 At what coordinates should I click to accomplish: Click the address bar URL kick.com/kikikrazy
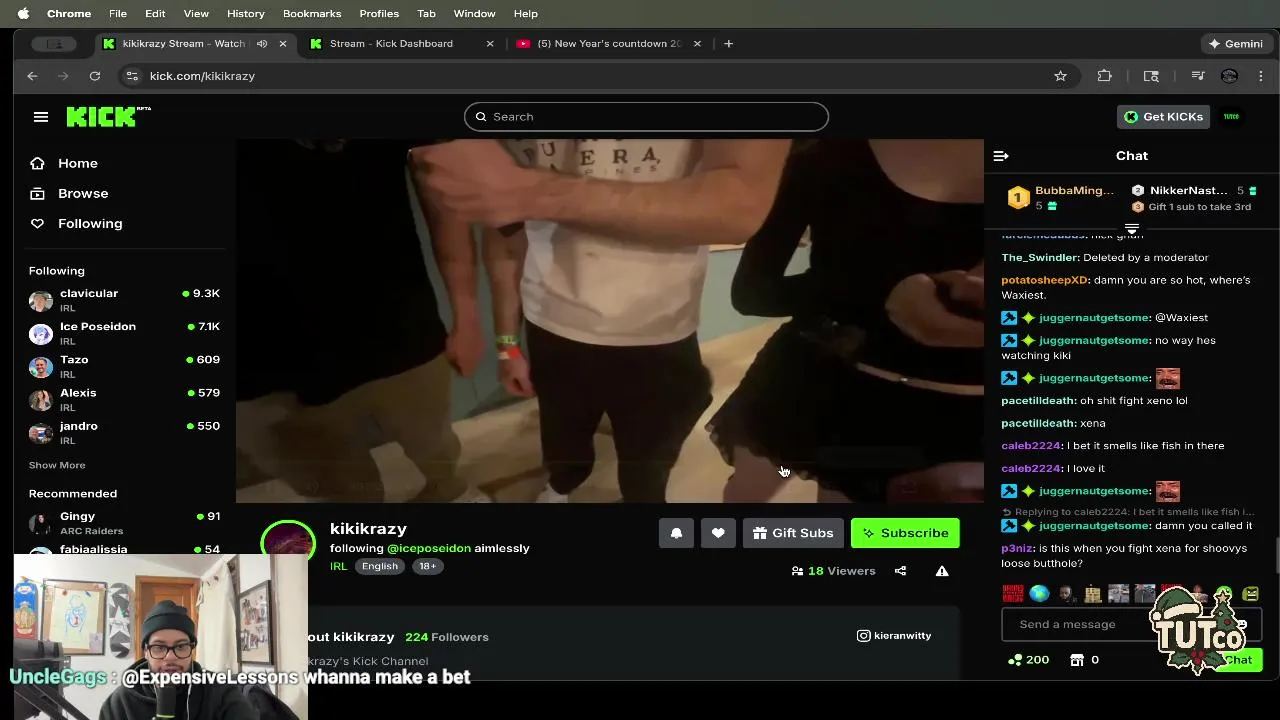tap(202, 76)
